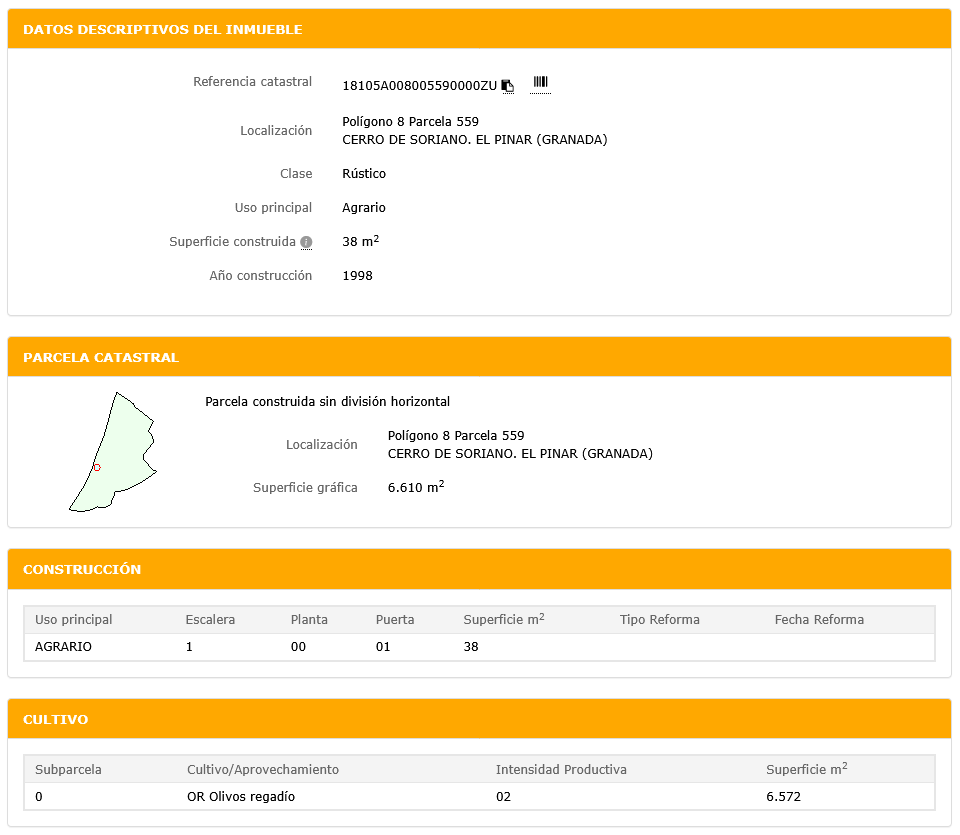Screen dimensions: 960x835
Task: Open the parcel outline map thumbnail
Action: pyautogui.click(x=113, y=452)
